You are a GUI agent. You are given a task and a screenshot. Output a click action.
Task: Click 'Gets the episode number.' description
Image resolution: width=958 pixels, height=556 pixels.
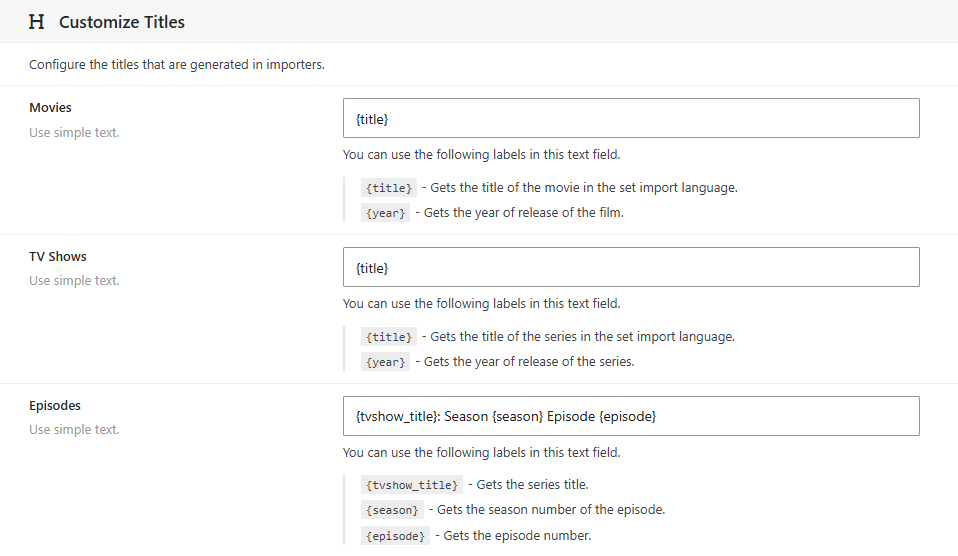tap(517, 536)
